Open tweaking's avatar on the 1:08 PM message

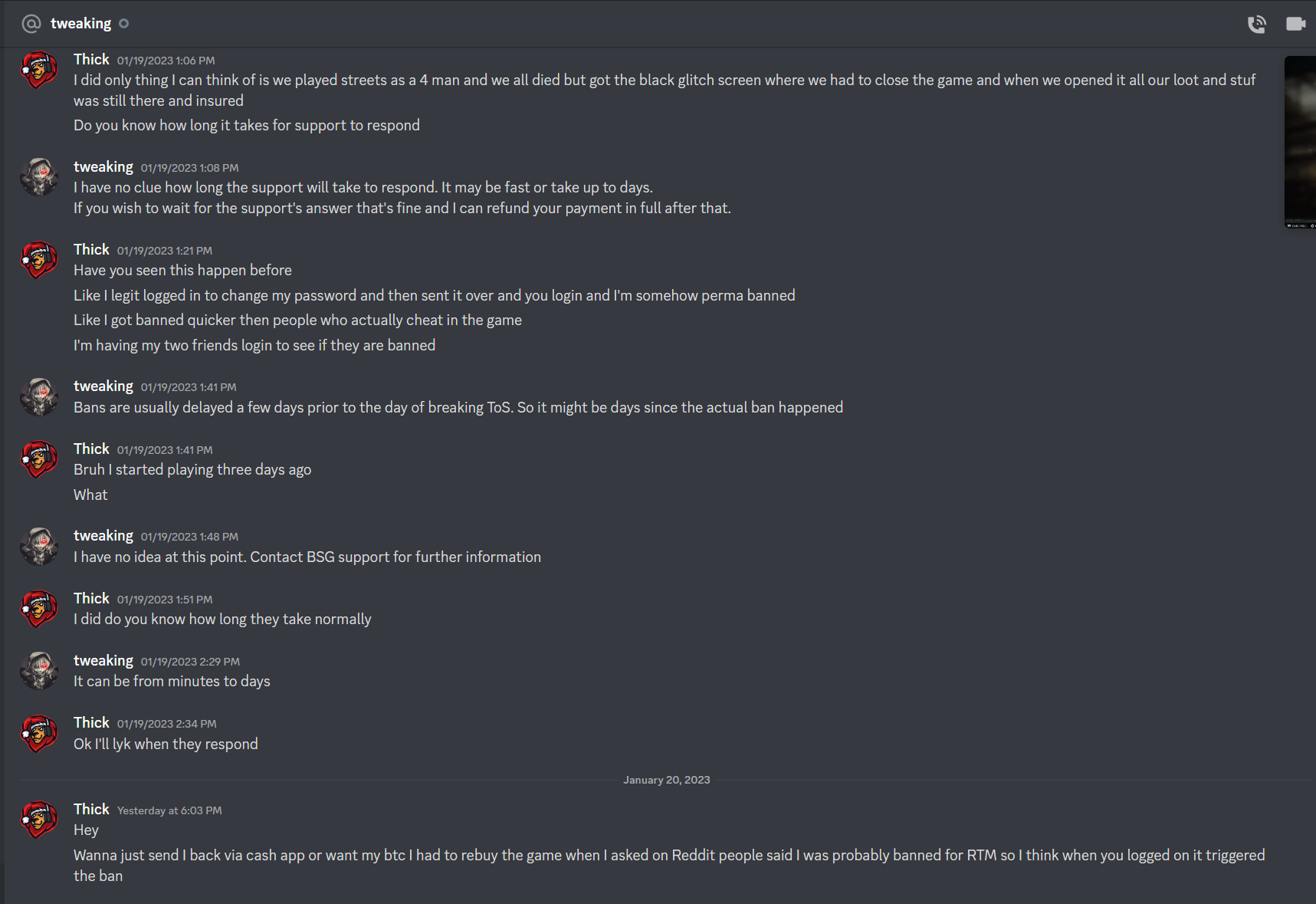[x=38, y=177]
